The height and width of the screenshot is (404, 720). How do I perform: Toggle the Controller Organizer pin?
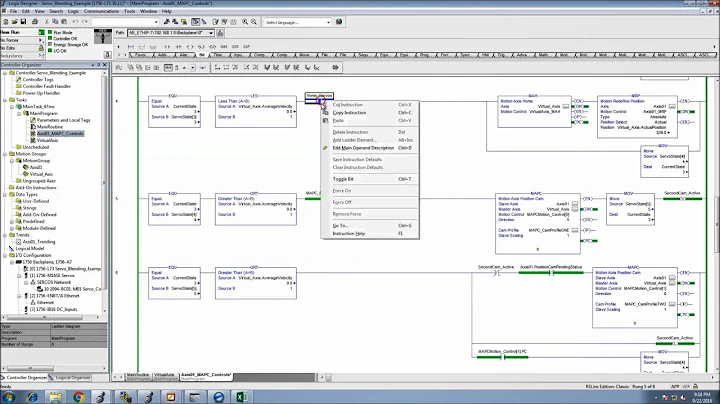pyautogui.click(x=98, y=65)
